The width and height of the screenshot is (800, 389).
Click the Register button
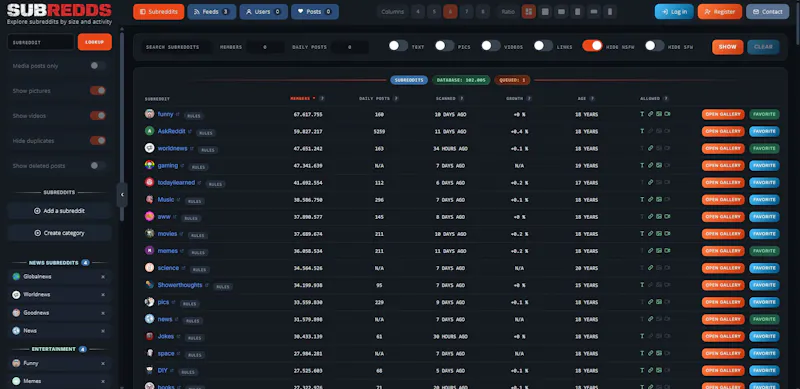click(x=720, y=11)
